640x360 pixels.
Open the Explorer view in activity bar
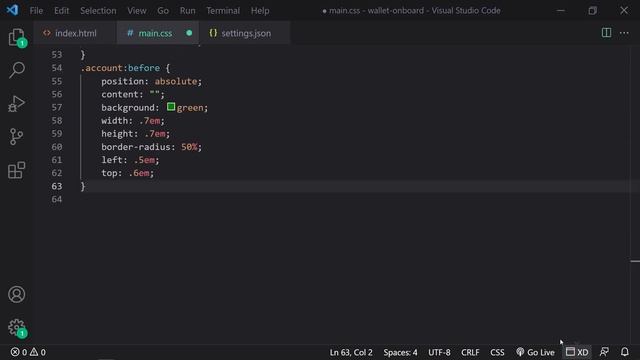16,37
